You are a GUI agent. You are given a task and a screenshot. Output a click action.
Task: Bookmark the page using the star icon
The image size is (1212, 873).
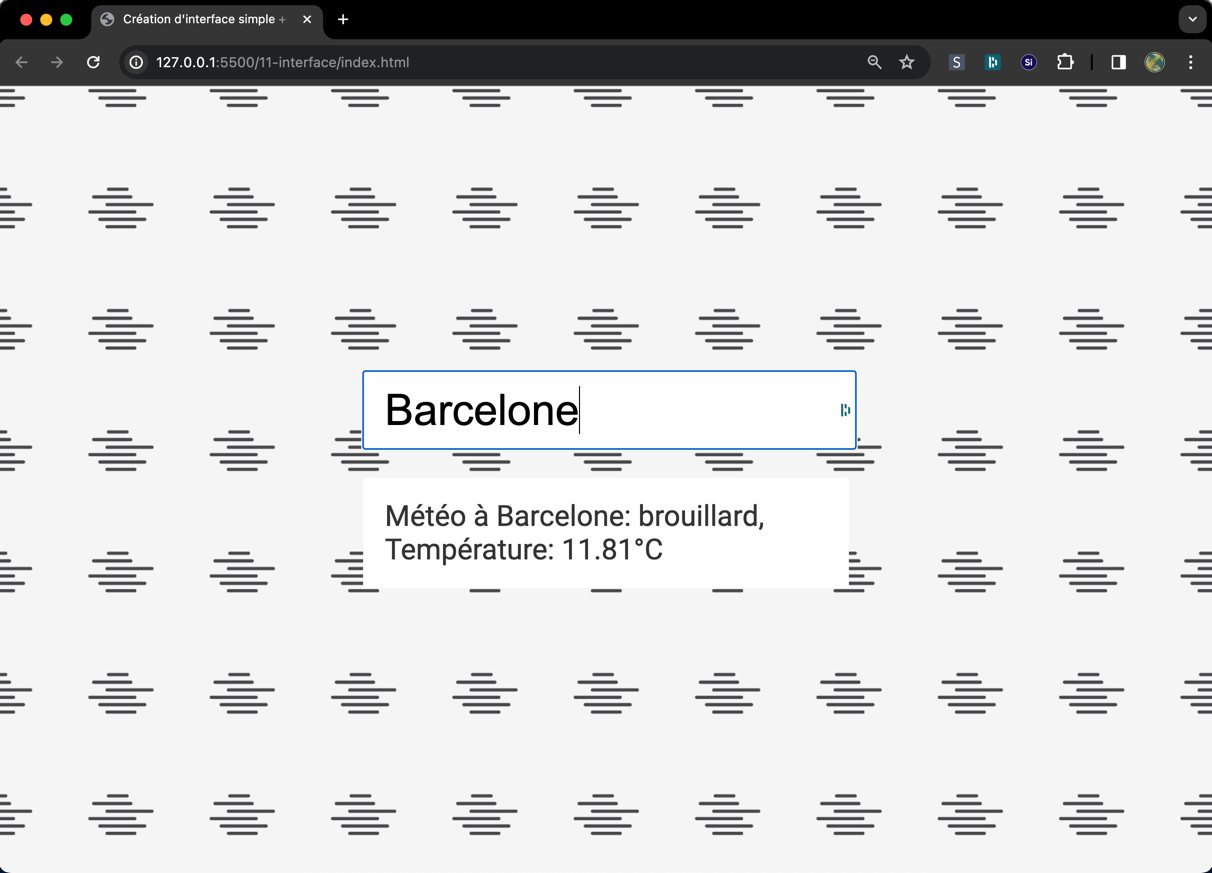coord(906,62)
